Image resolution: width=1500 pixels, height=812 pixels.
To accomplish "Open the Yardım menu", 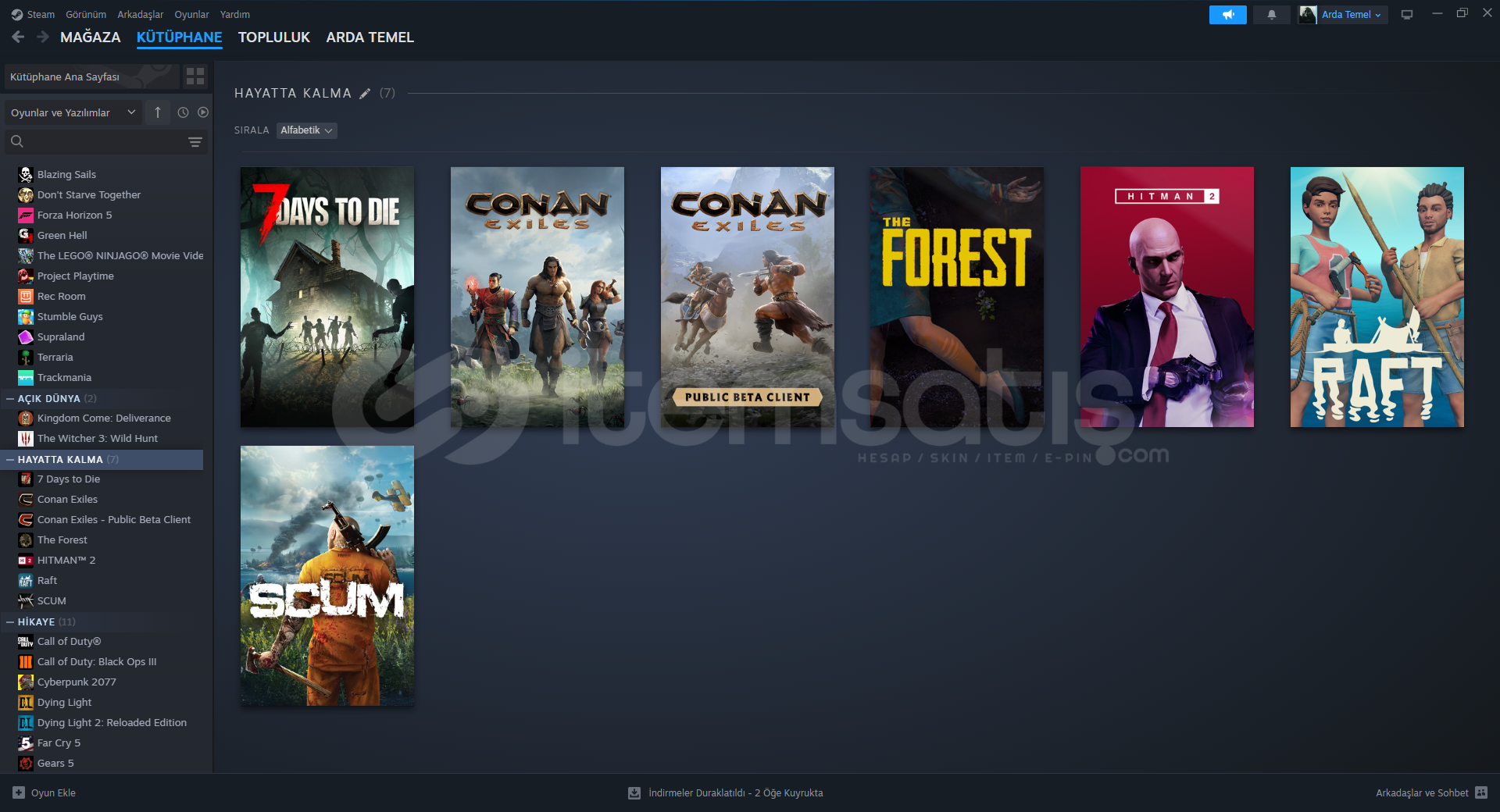I will [x=235, y=15].
